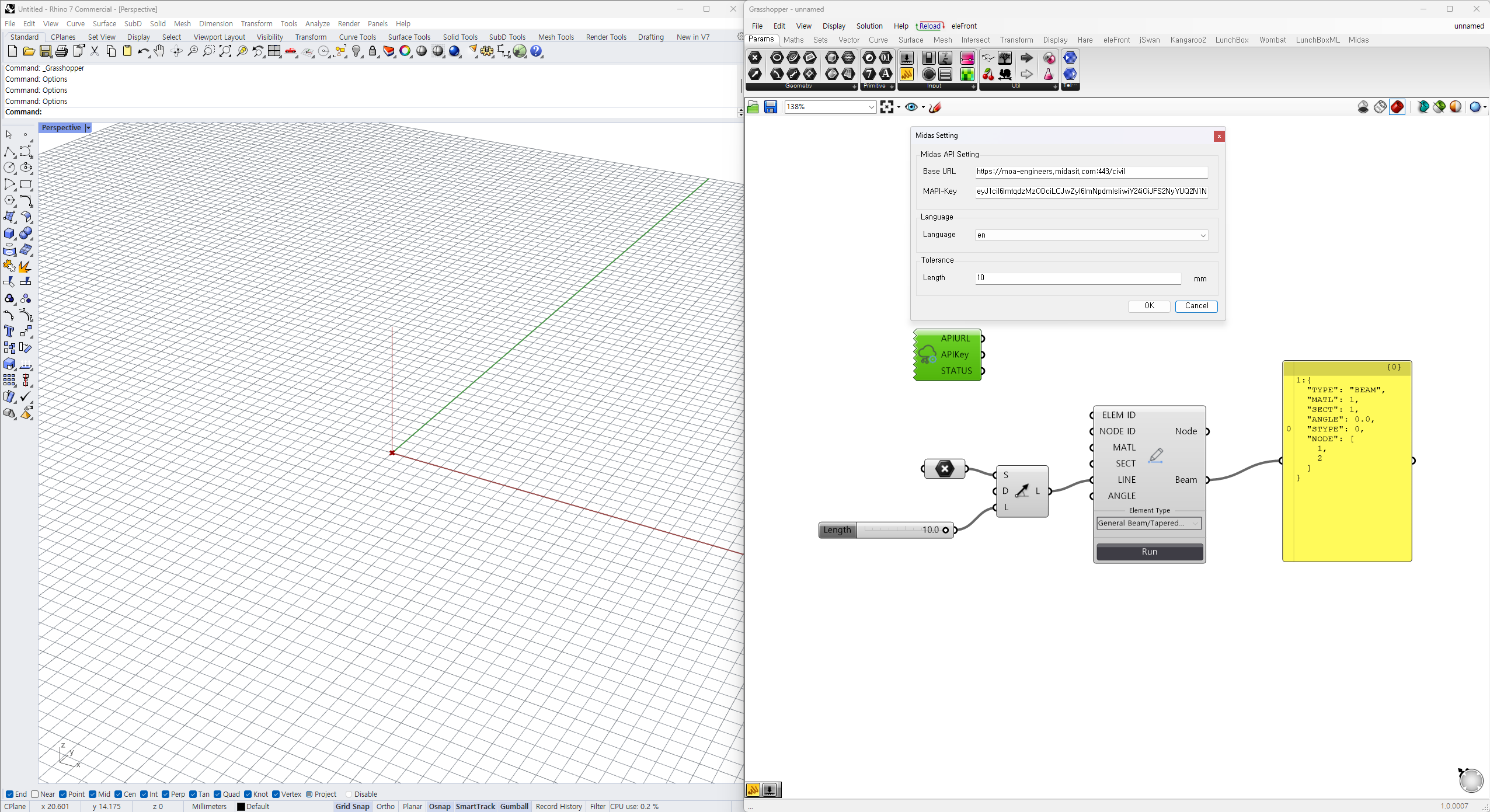Toggle Point osnap checkbox
The height and width of the screenshot is (812, 1490).
point(63,794)
